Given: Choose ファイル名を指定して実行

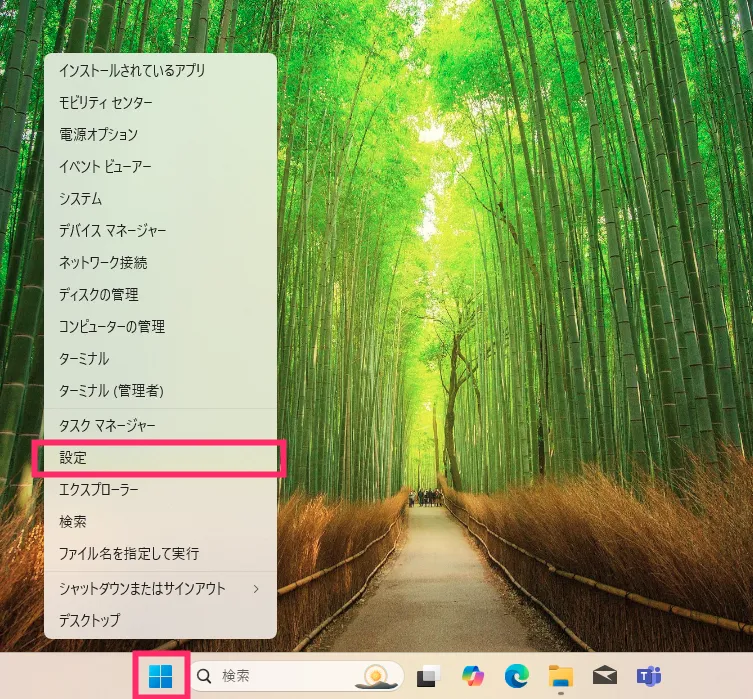Looking at the screenshot, I should click(160, 554).
